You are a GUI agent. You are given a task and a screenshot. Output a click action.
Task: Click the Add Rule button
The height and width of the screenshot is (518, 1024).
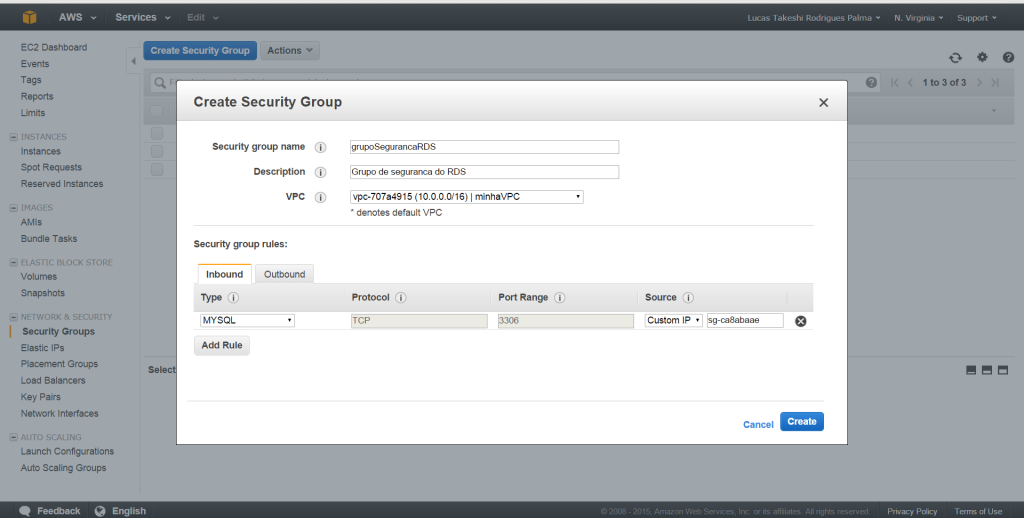(221, 345)
